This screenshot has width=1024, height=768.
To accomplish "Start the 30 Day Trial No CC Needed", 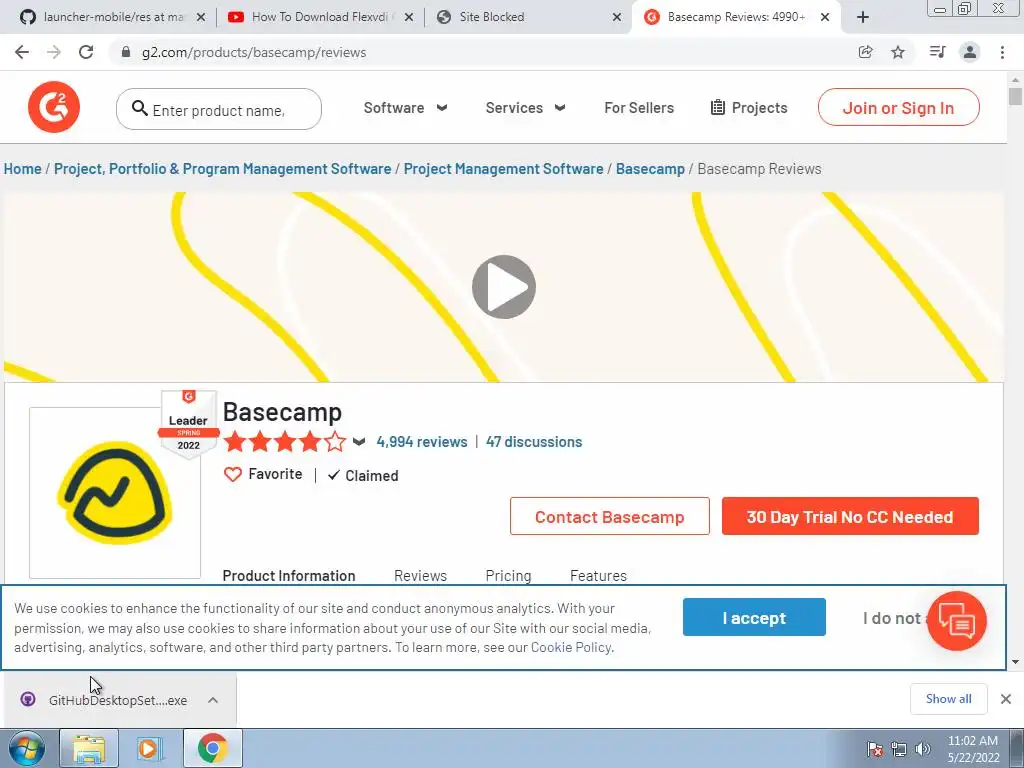I will [x=850, y=517].
